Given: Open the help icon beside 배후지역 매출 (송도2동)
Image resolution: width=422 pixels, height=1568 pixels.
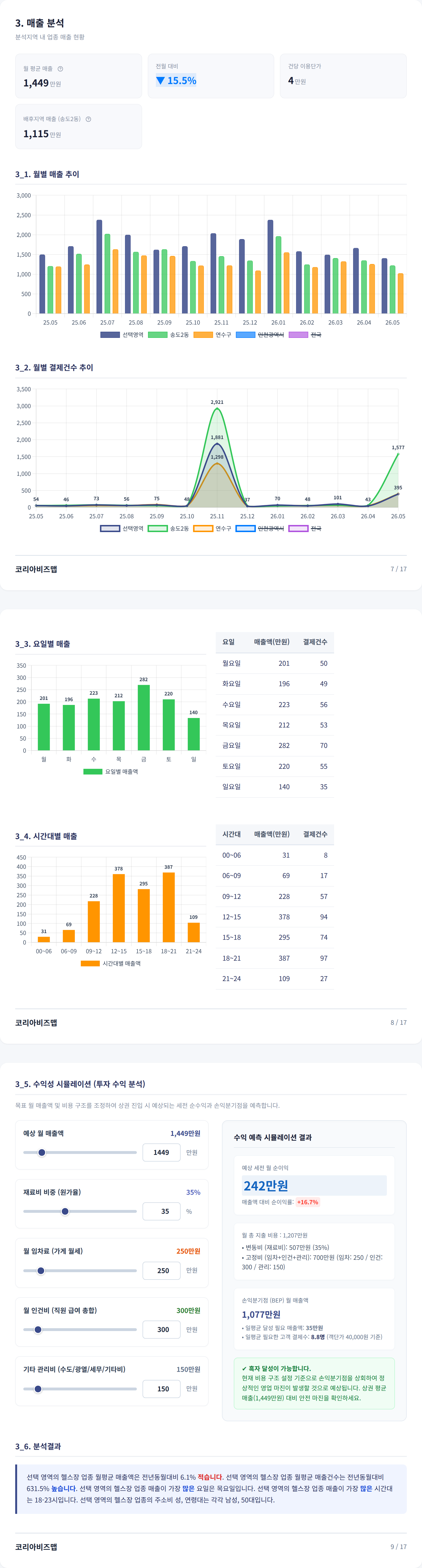Looking at the screenshot, I should (x=88, y=119).
